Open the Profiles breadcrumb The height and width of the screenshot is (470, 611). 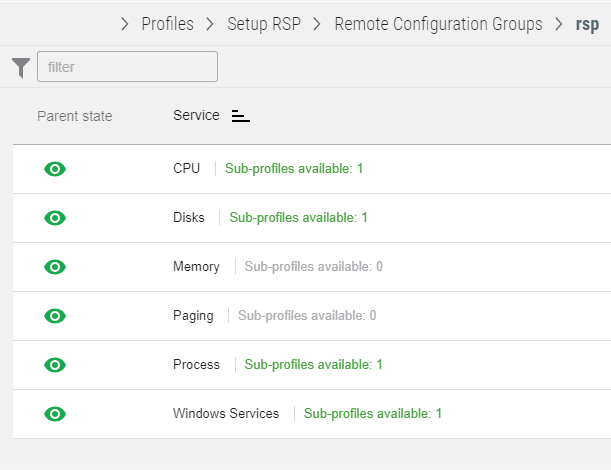[168, 24]
